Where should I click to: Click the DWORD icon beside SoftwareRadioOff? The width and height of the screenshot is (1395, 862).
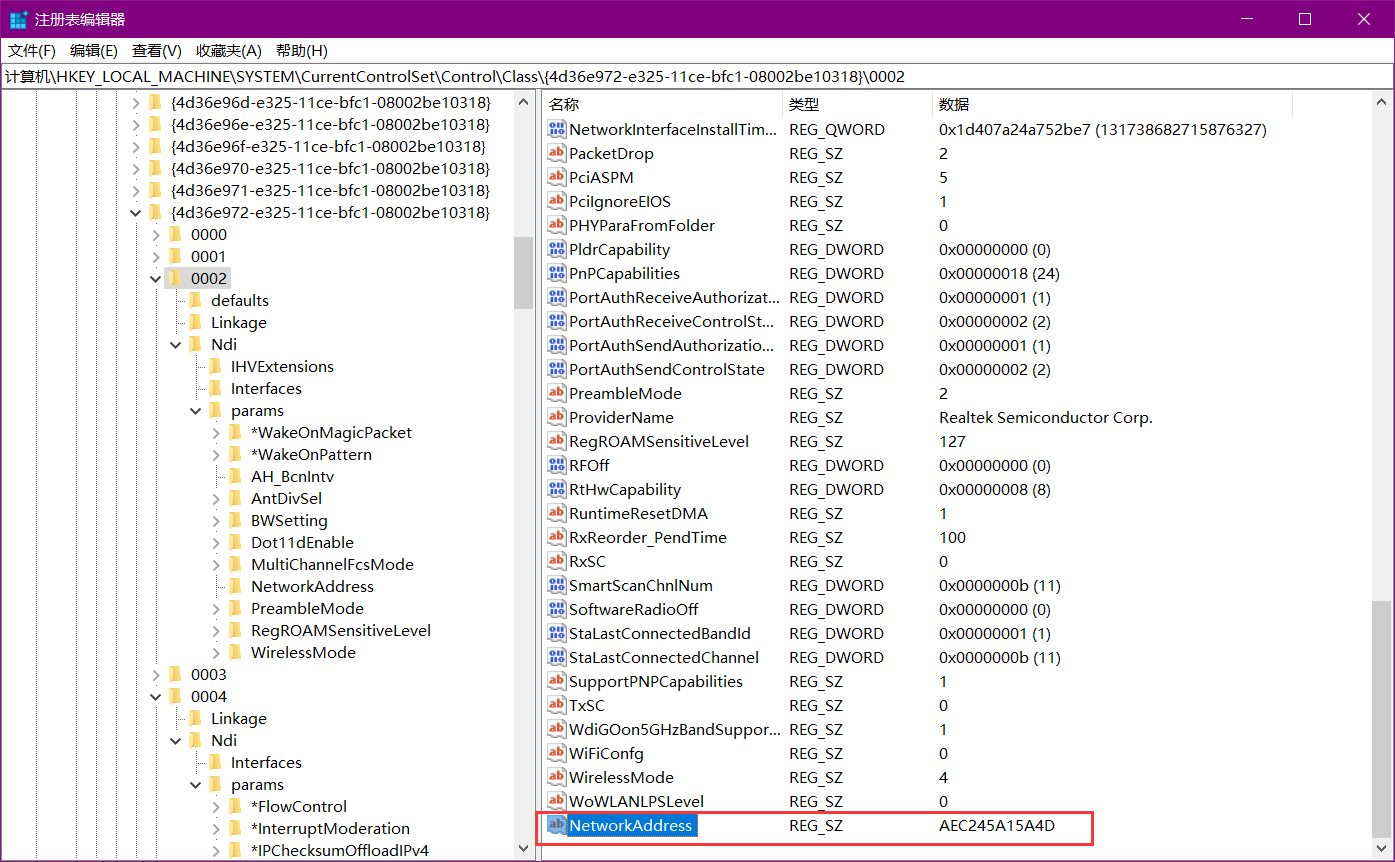point(557,609)
